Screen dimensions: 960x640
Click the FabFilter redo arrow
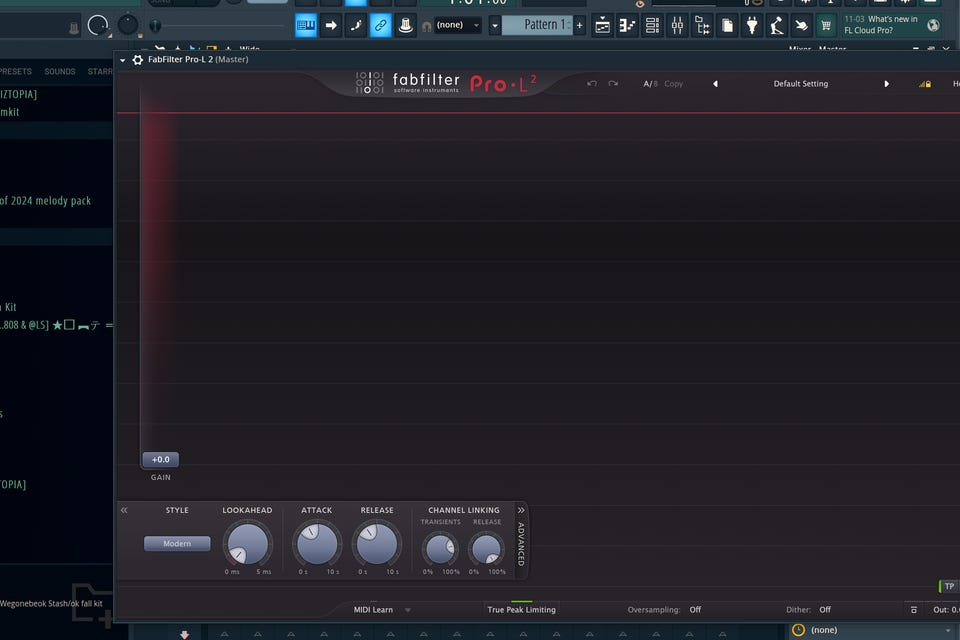[613, 84]
